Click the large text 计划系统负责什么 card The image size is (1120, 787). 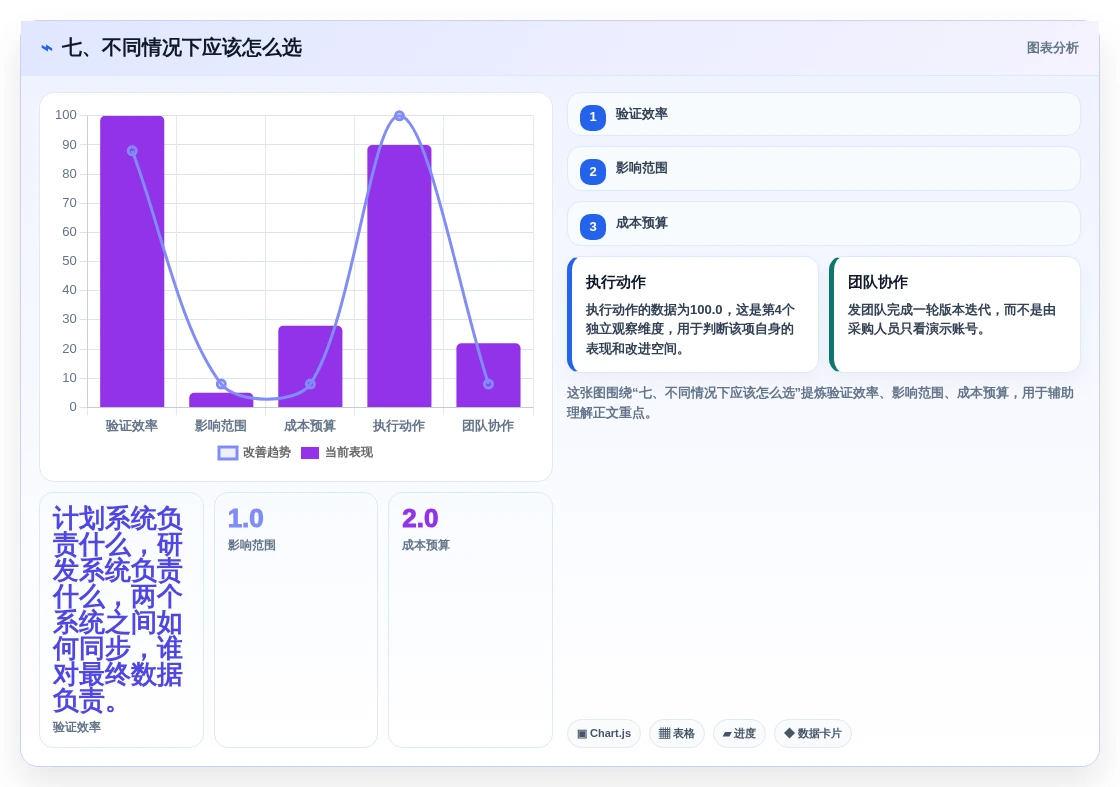(121, 620)
